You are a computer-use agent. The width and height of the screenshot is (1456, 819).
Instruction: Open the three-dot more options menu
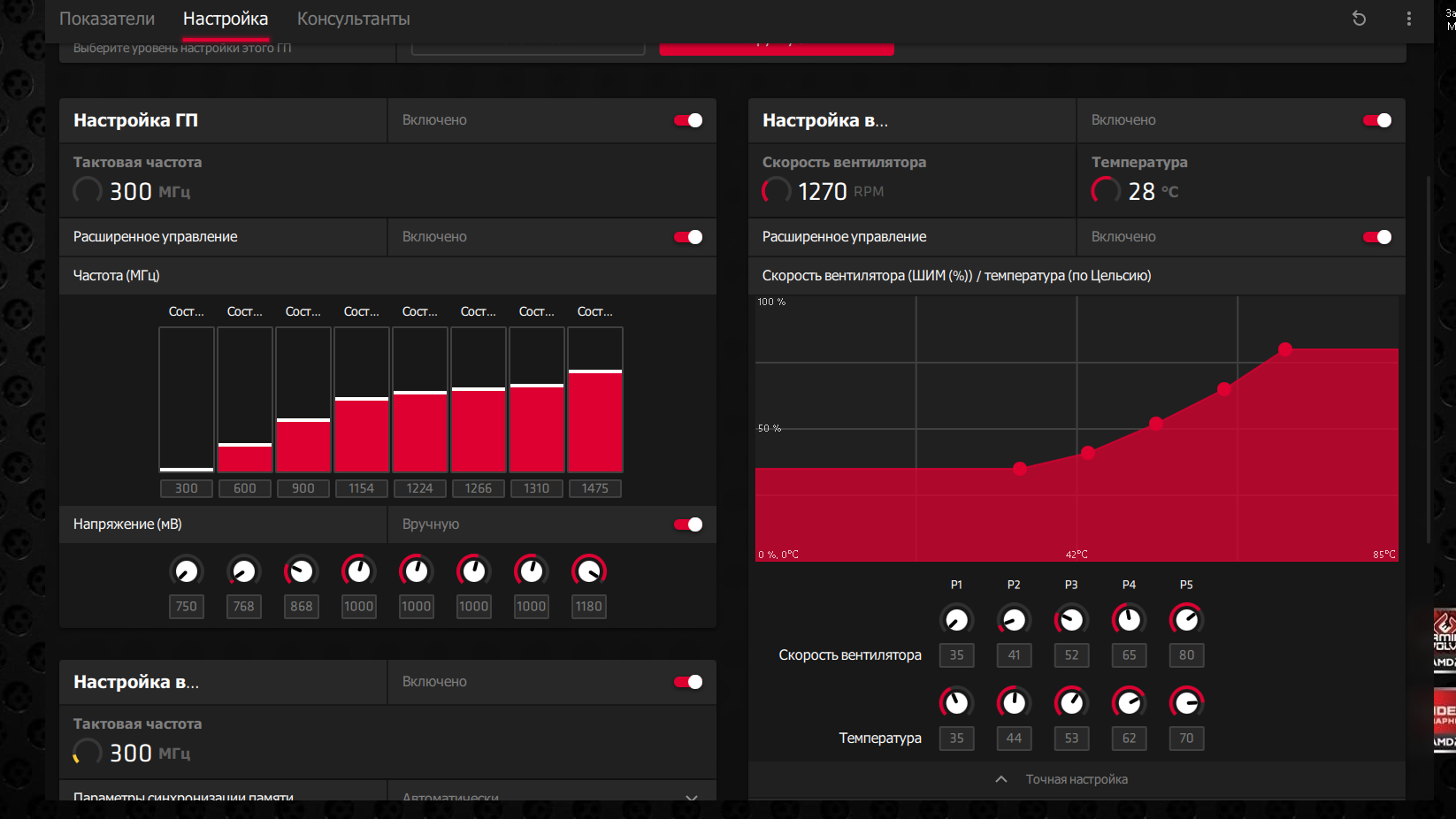point(1409,19)
